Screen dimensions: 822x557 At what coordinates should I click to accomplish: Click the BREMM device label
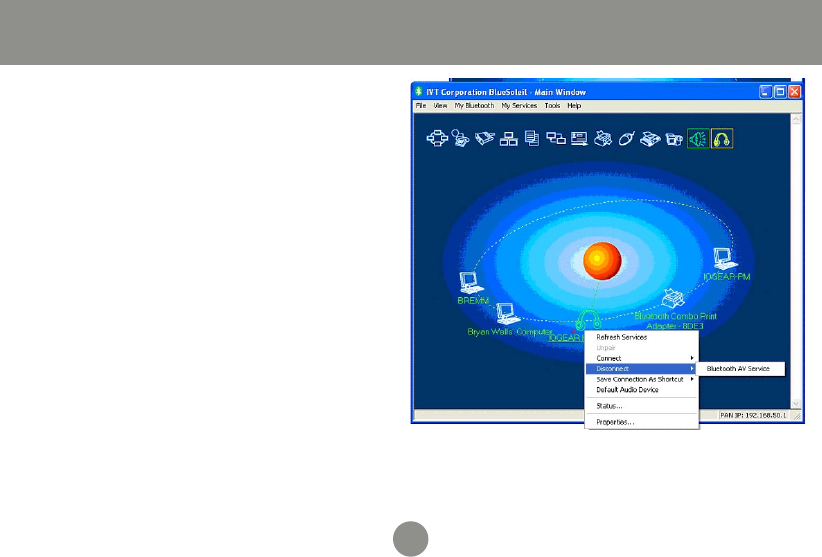pos(473,301)
